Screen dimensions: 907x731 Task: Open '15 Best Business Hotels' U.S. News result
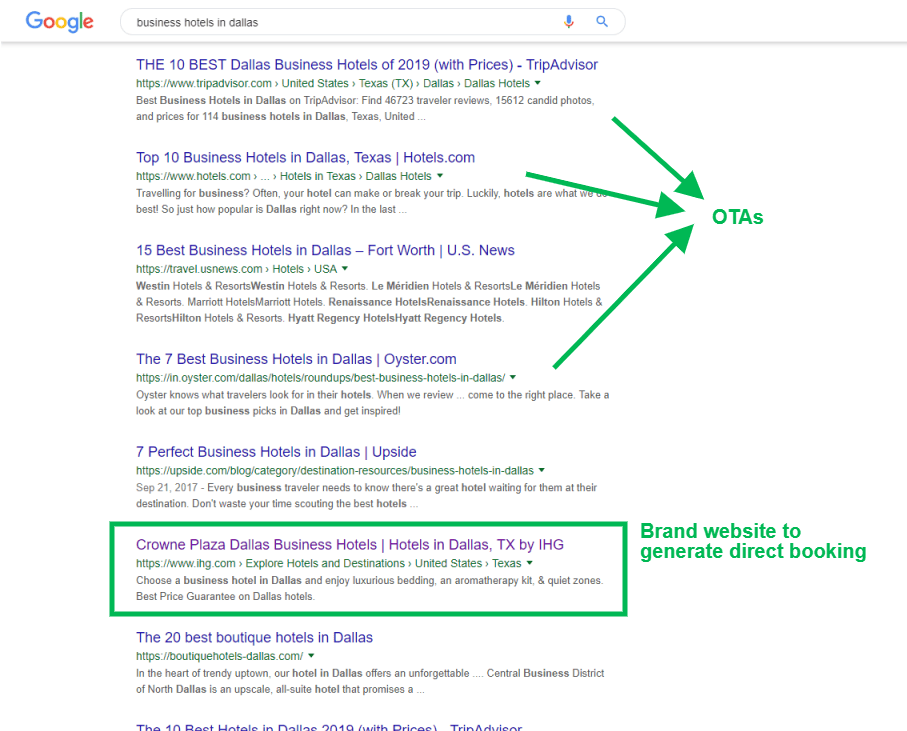tap(325, 250)
